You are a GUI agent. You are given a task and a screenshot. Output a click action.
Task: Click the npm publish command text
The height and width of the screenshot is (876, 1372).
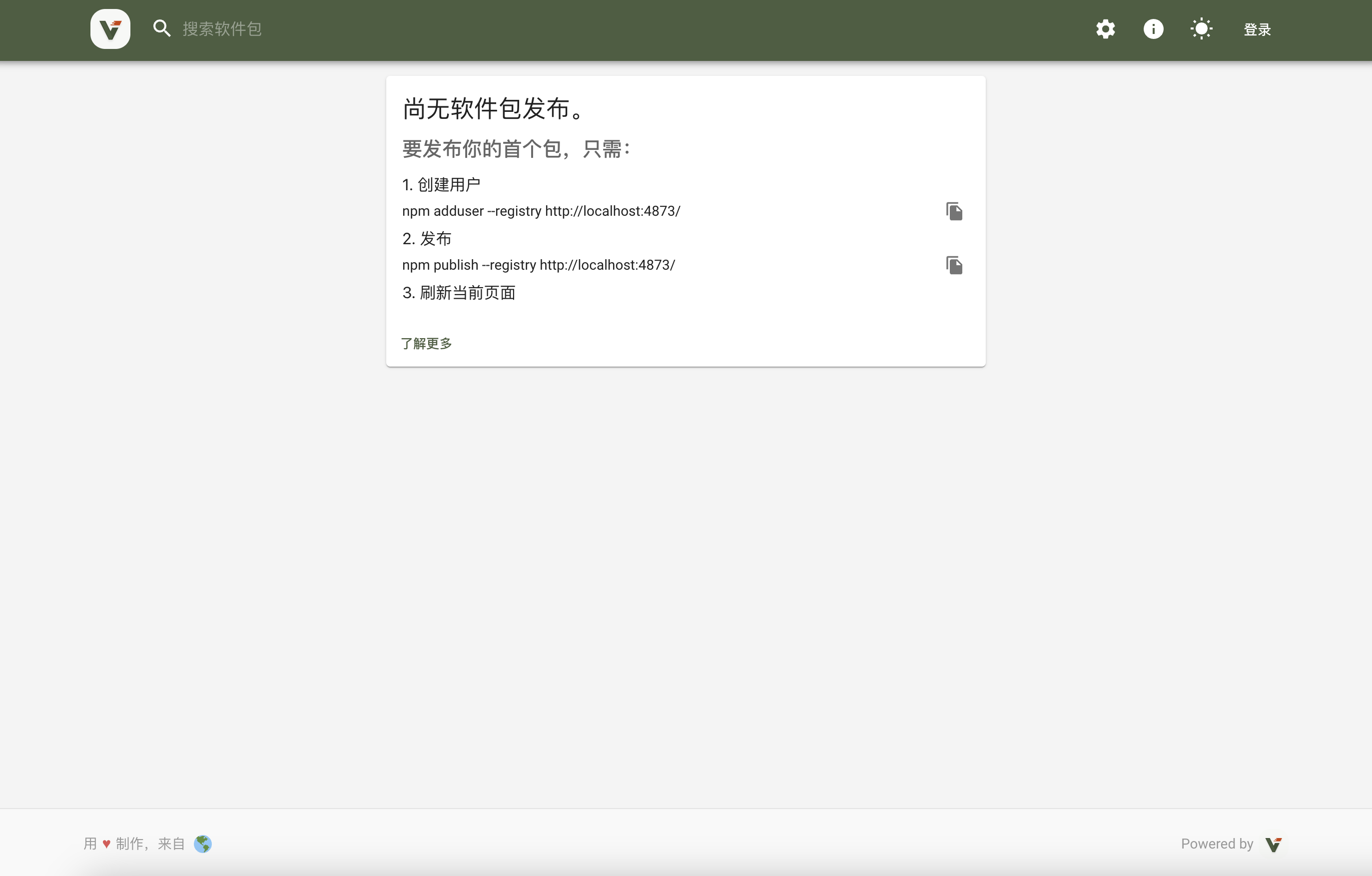coord(539,265)
